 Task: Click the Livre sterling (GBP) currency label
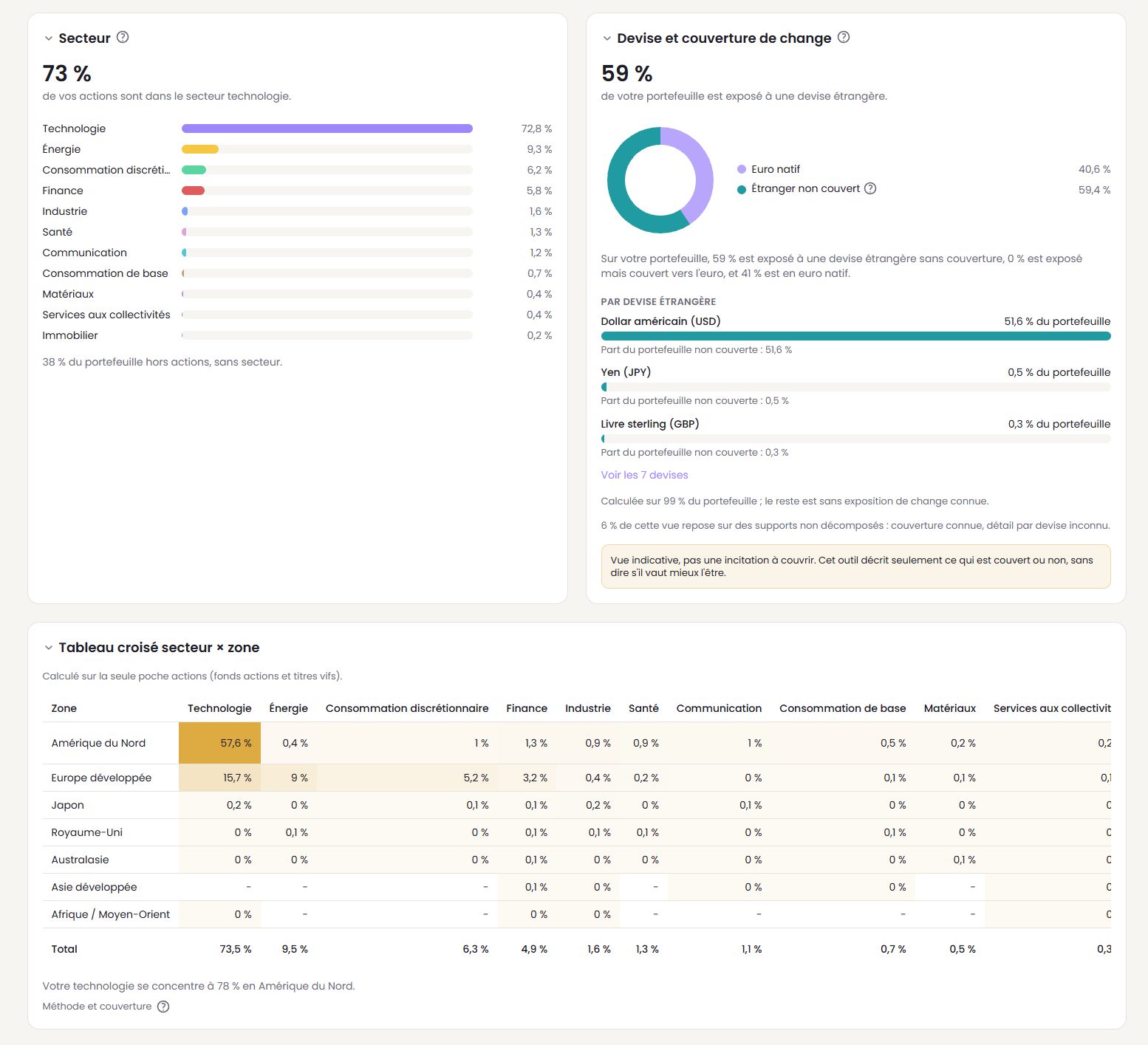click(x=650, y=424)
